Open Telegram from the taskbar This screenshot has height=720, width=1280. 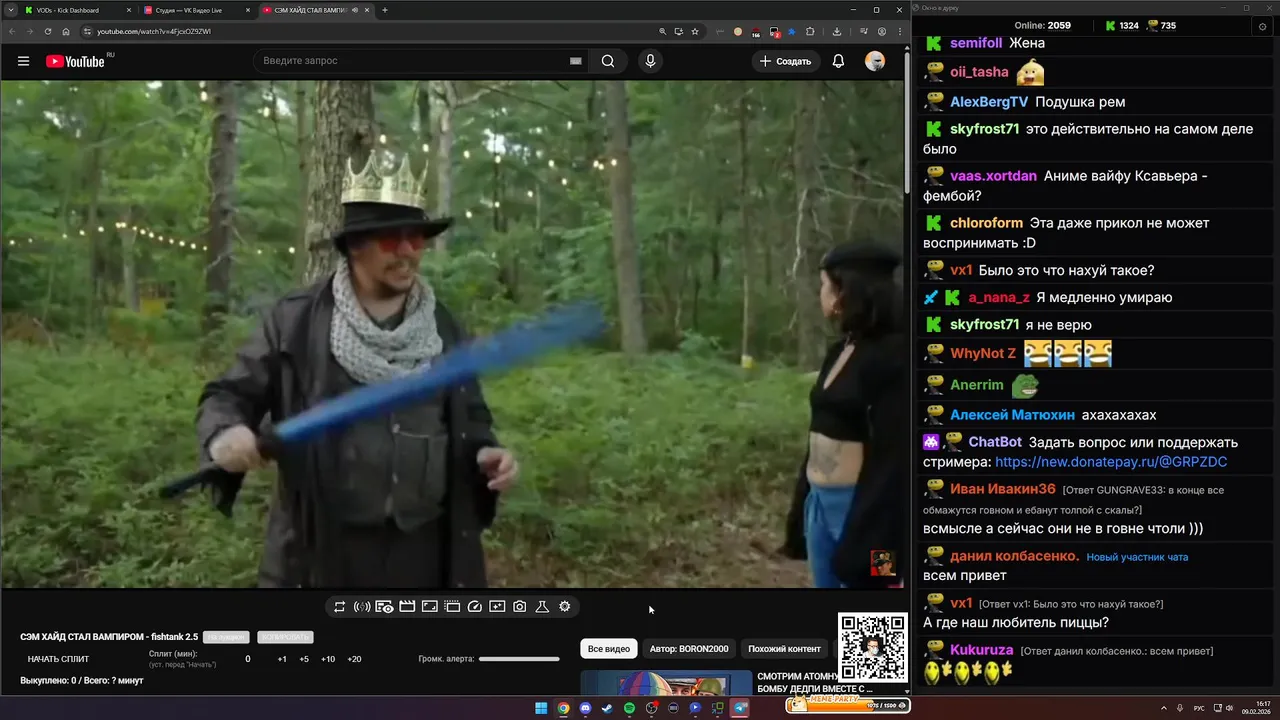[741, 708]
